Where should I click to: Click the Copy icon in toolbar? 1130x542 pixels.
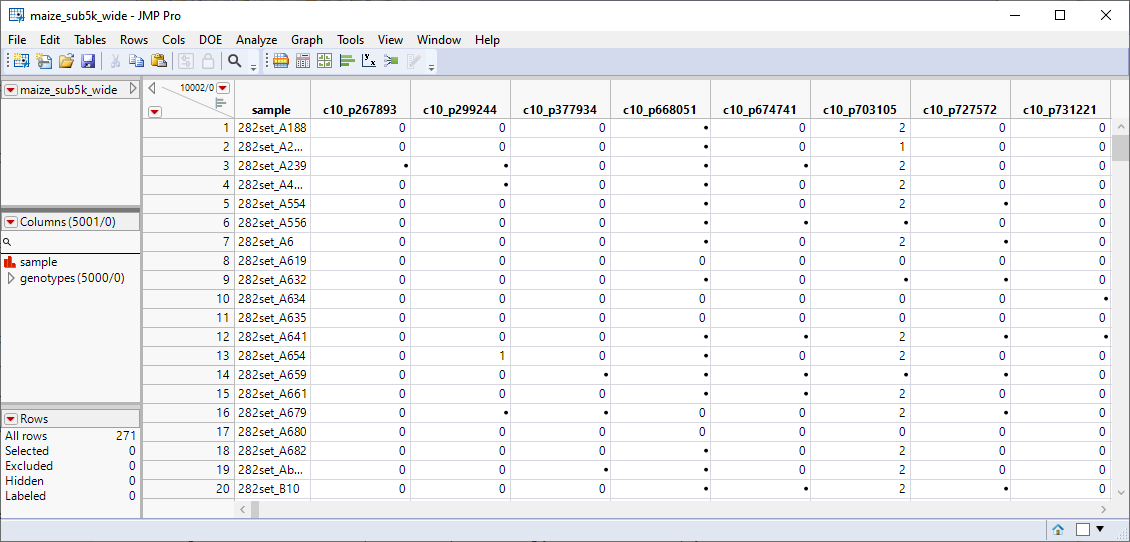point(137,61)
